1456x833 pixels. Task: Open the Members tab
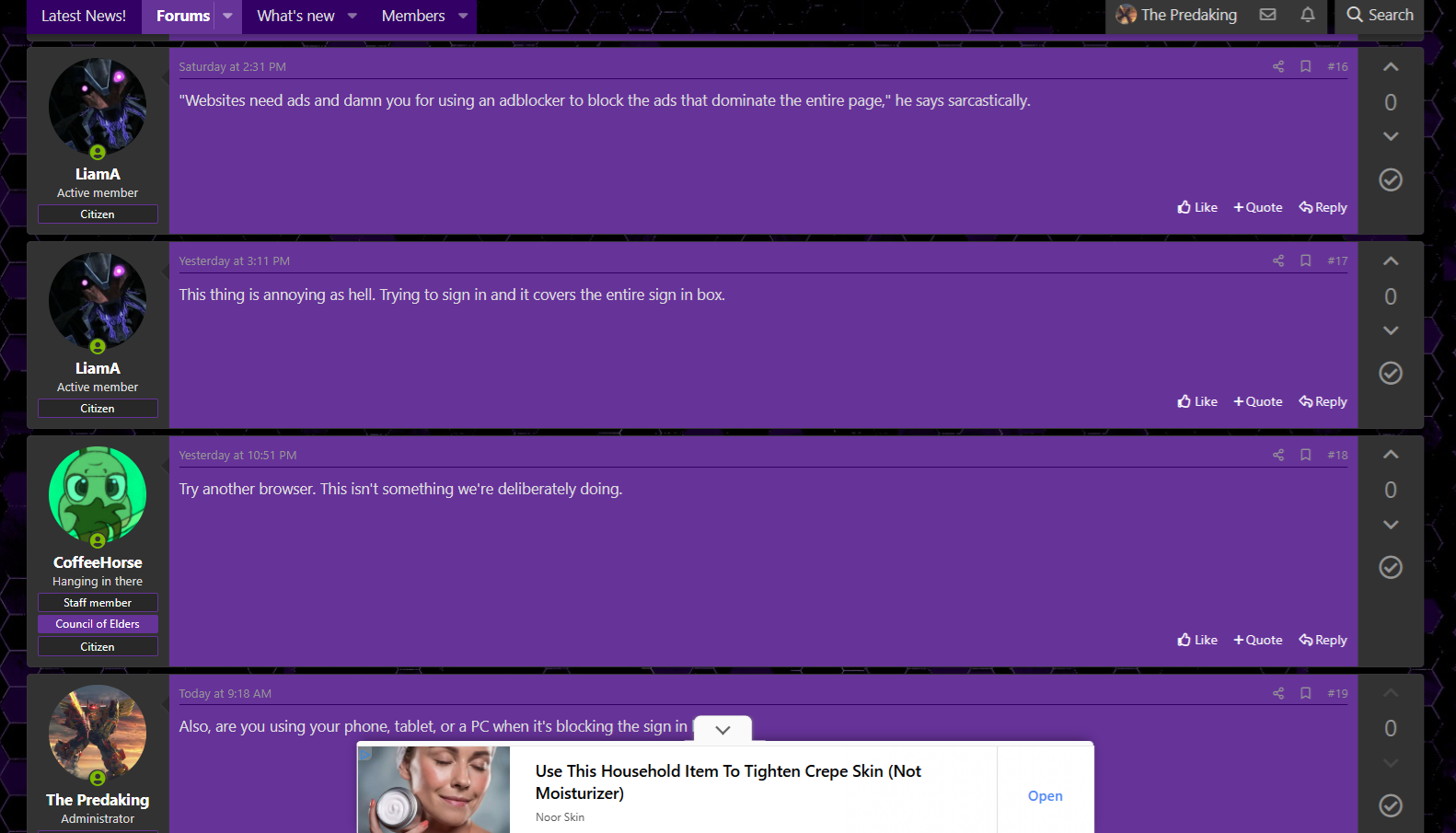(413, 16)
